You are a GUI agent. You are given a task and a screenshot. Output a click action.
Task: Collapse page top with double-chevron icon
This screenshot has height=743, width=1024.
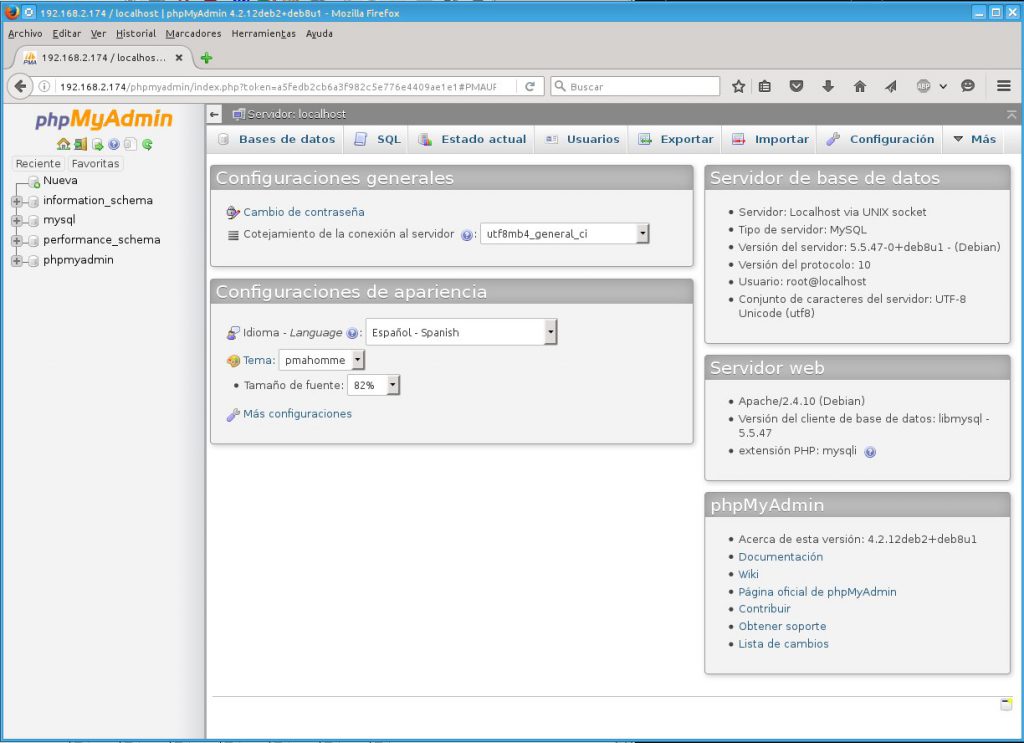pos(1011,114)
